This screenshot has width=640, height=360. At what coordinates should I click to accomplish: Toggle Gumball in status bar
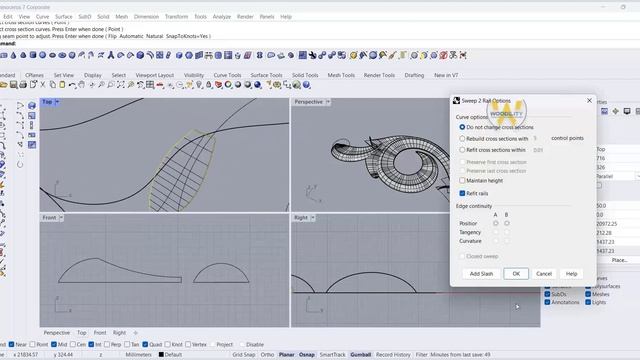[361, 355]
